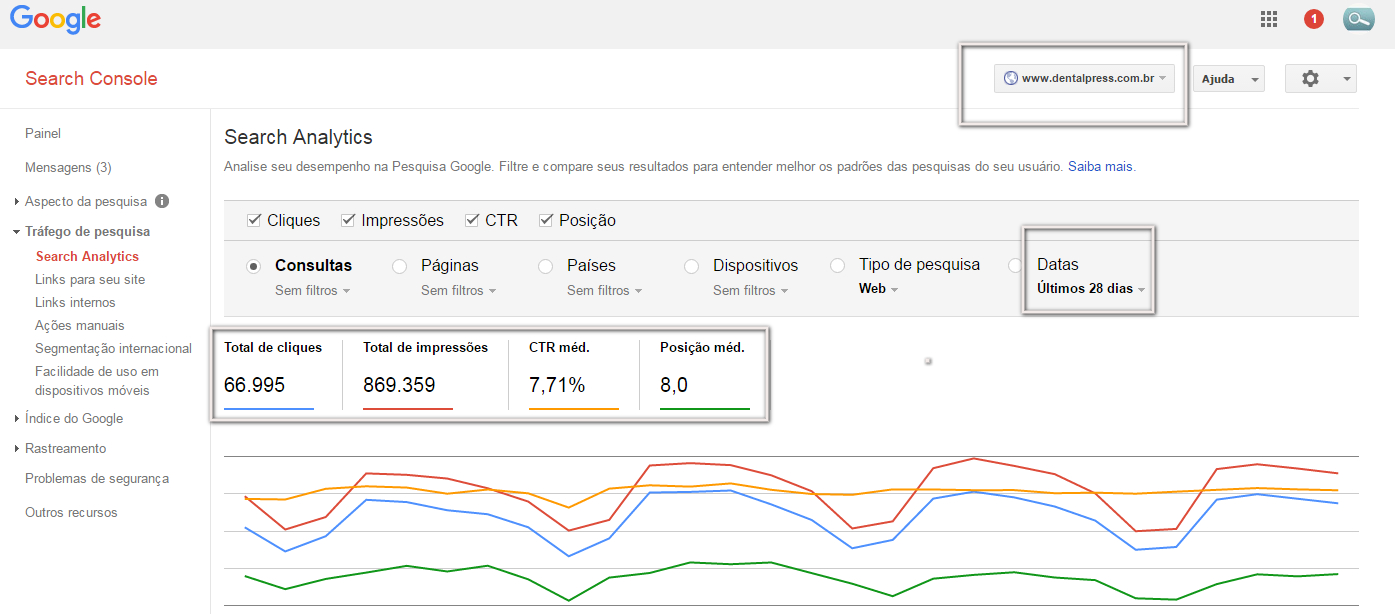The width and height of the screenshot is (1395, 614).
Task: Select the Consultas radio button
Action: click(x=254, y=266)
